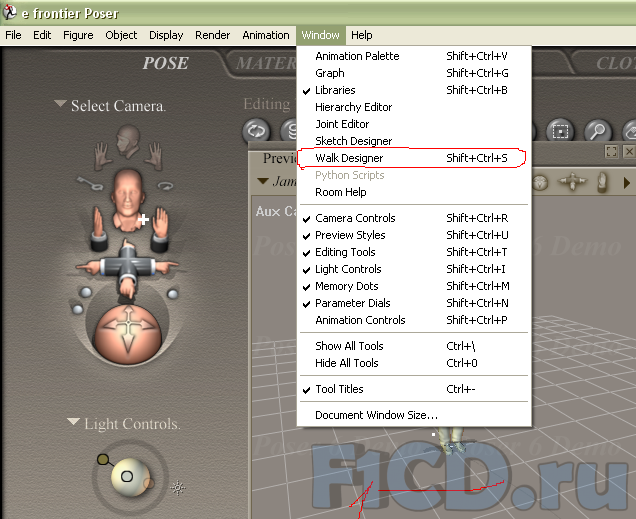This screenshot has width=636, height=519.
Task: Toggle the camera animation key icon
Action: [x=90, y=183]
